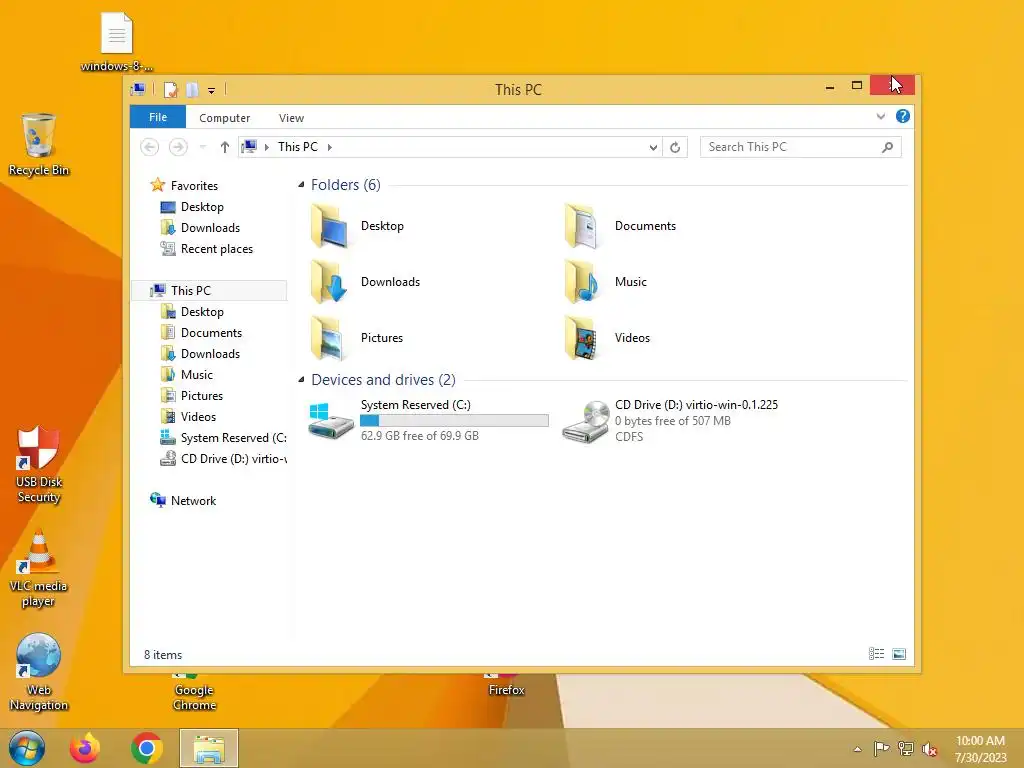This screenshot has height=768, width=1024.
Task: Switch to Large icons view in status bar
Action: click(899, 654)
